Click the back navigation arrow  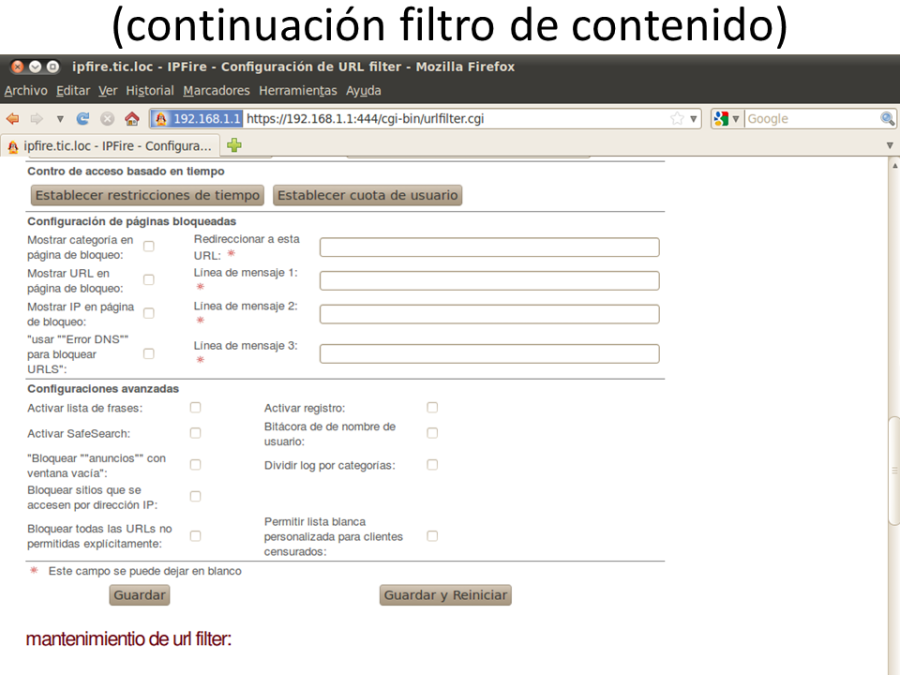pos(13,118)
